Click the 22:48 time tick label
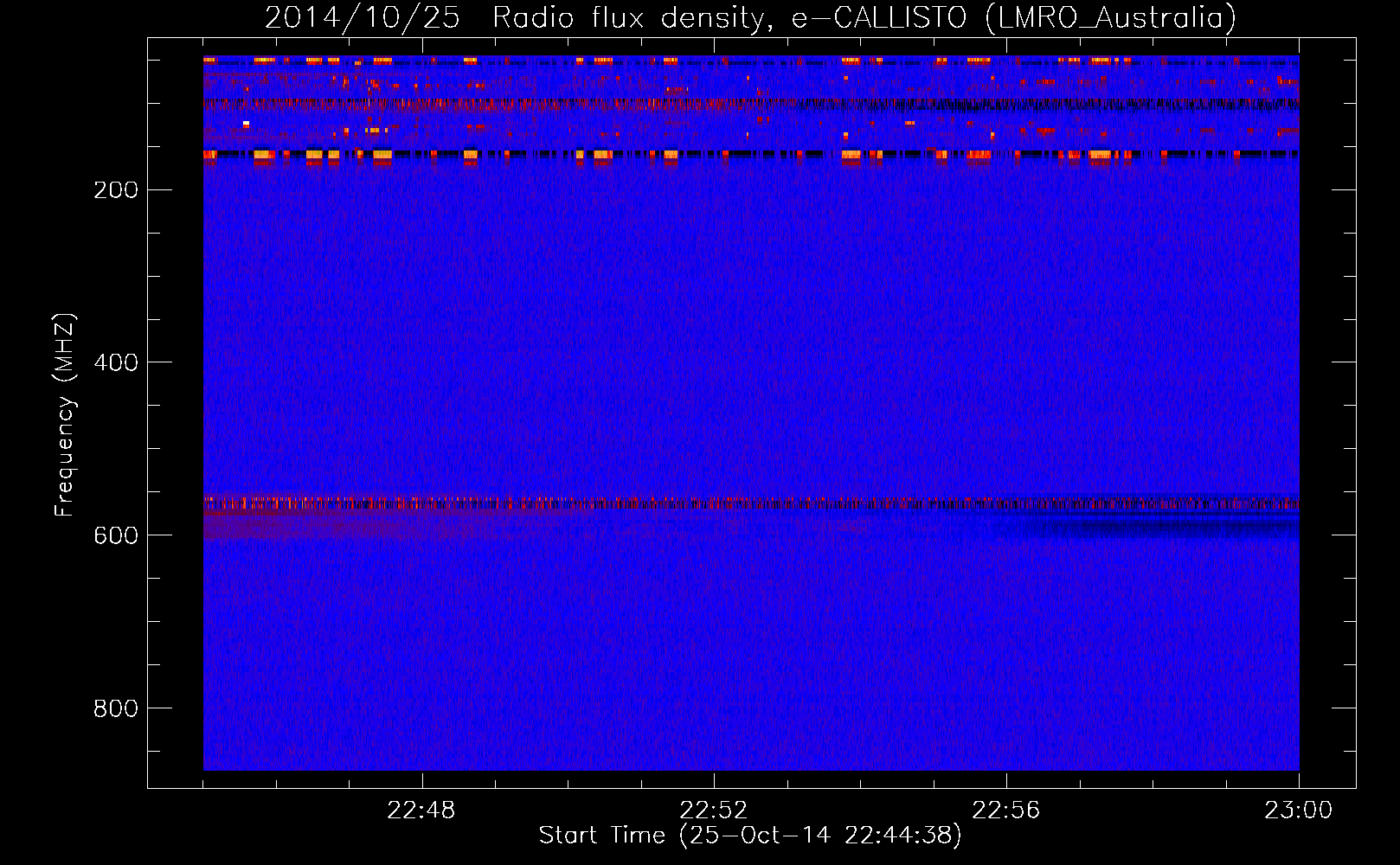The image size is (1400, 865). pos(421,811)
